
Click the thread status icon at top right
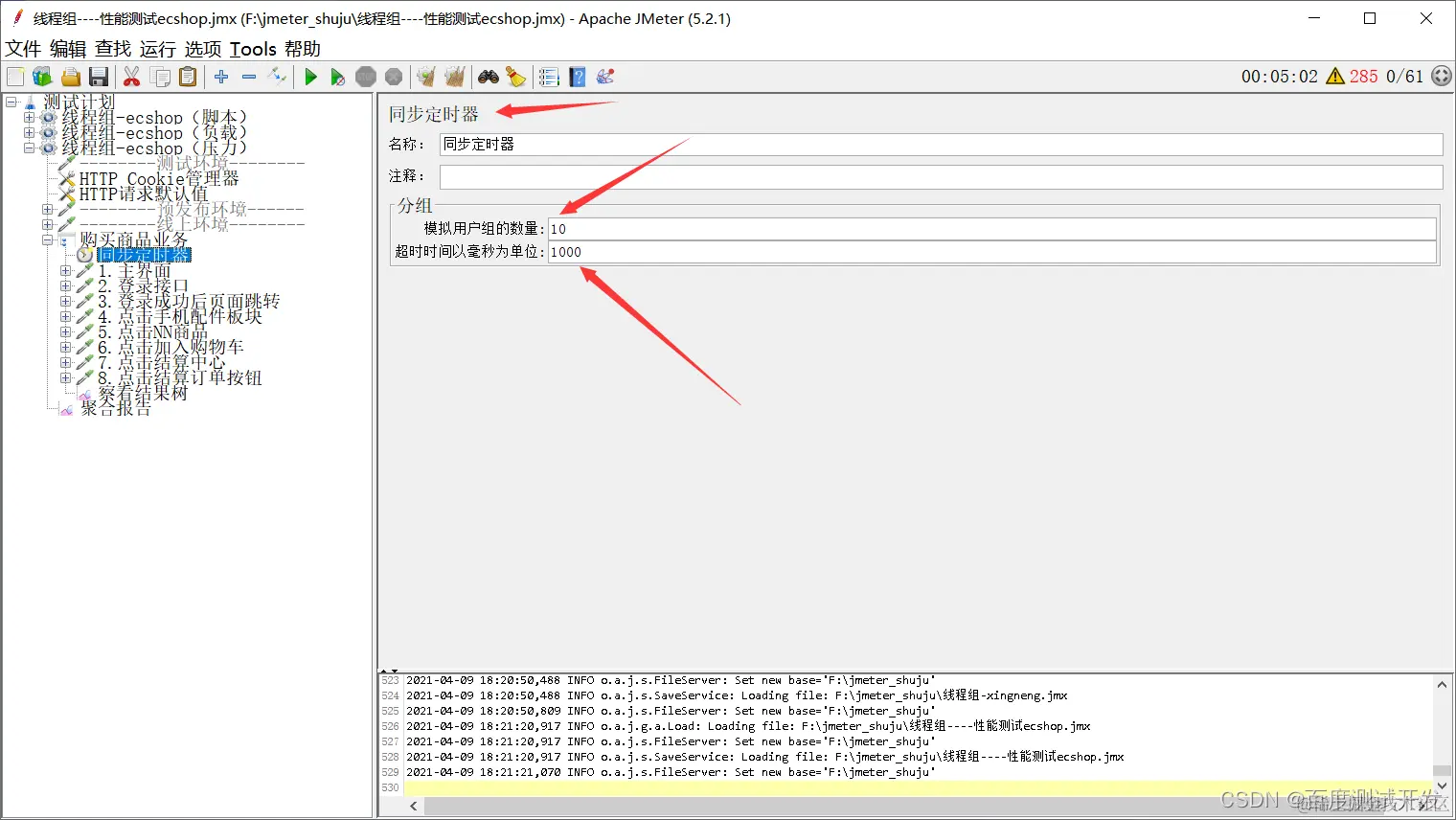click(1442, 77)
